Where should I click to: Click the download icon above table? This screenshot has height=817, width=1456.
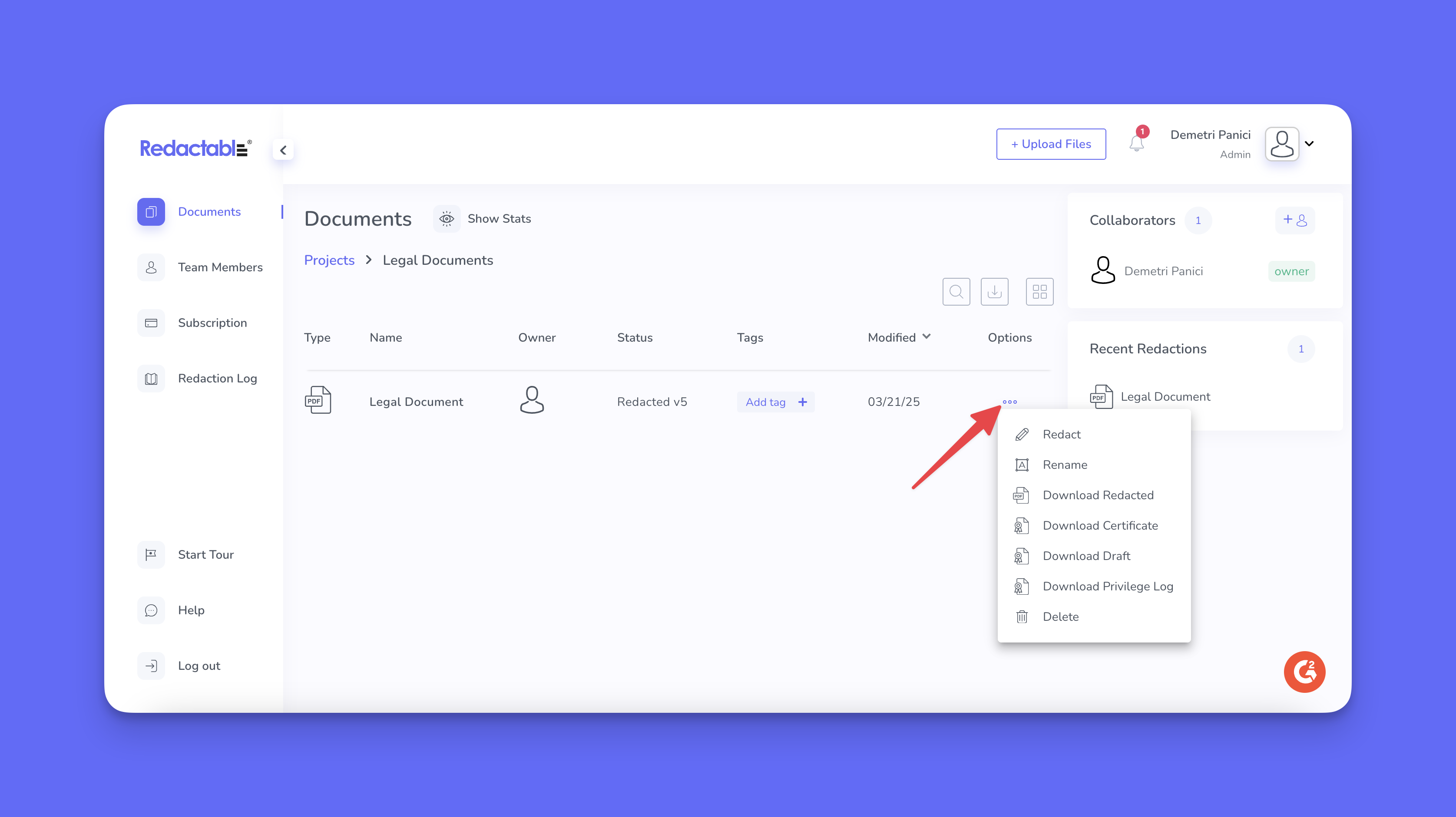(x=994, y=292)
